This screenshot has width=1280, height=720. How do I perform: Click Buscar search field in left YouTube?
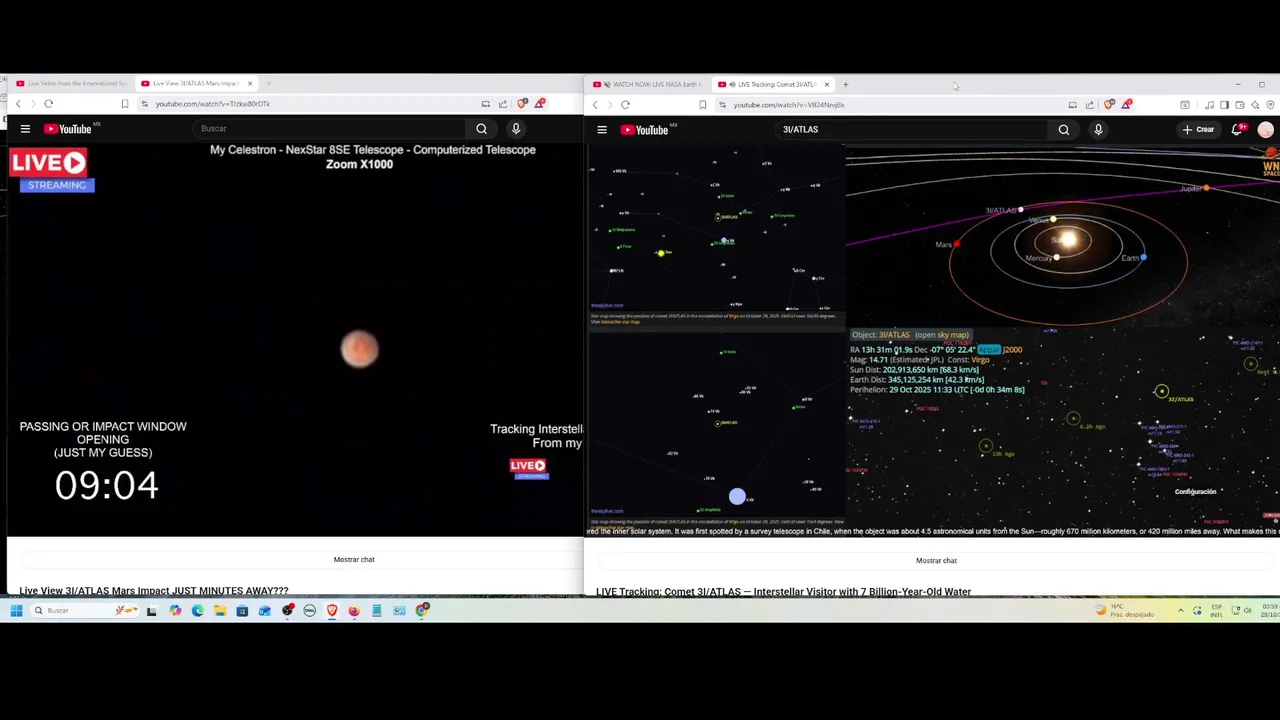click(330, 128)
